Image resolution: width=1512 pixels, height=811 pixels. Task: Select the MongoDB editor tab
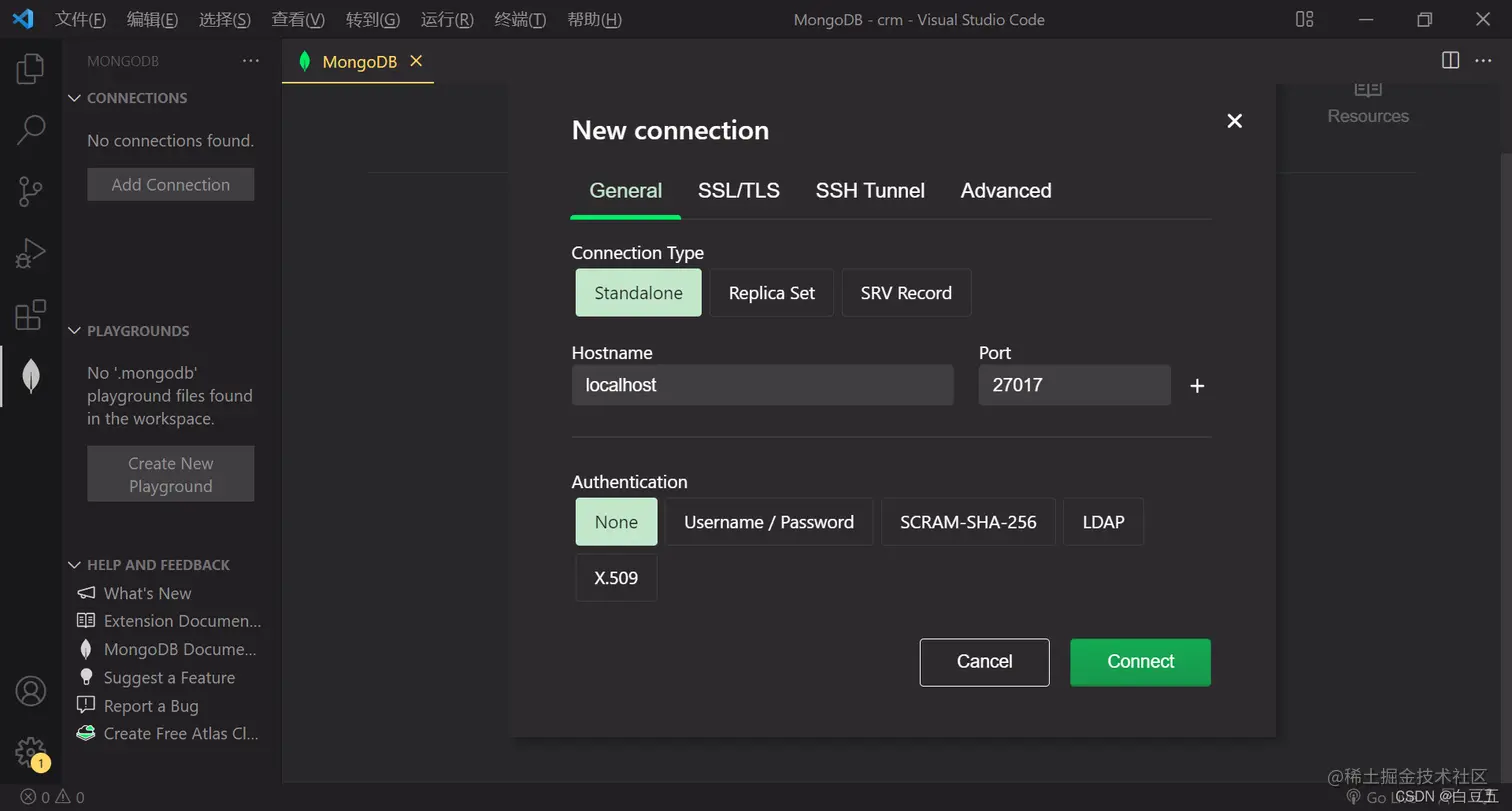pos(357,62)
